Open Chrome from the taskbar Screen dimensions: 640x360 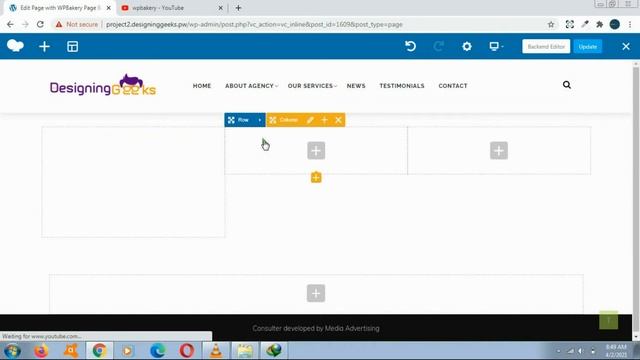click(99, 351)
